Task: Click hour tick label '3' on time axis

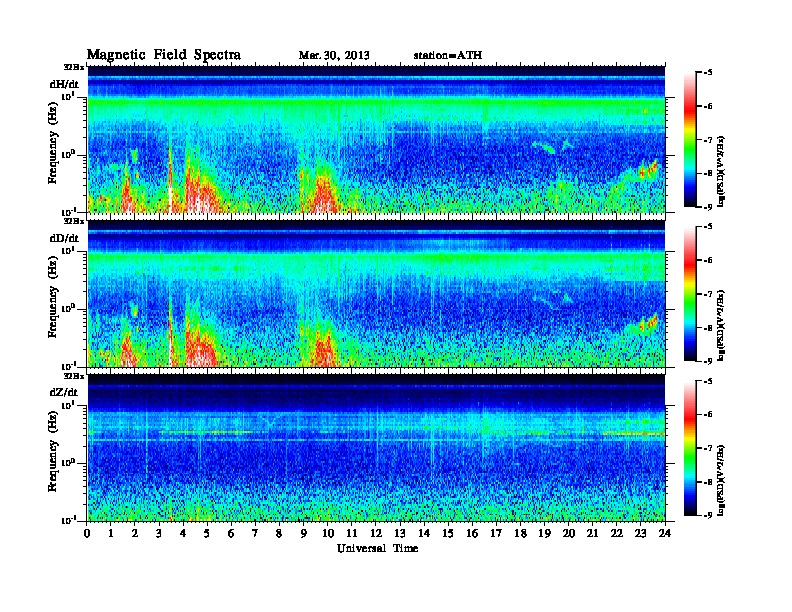Action: coord(159,533)
